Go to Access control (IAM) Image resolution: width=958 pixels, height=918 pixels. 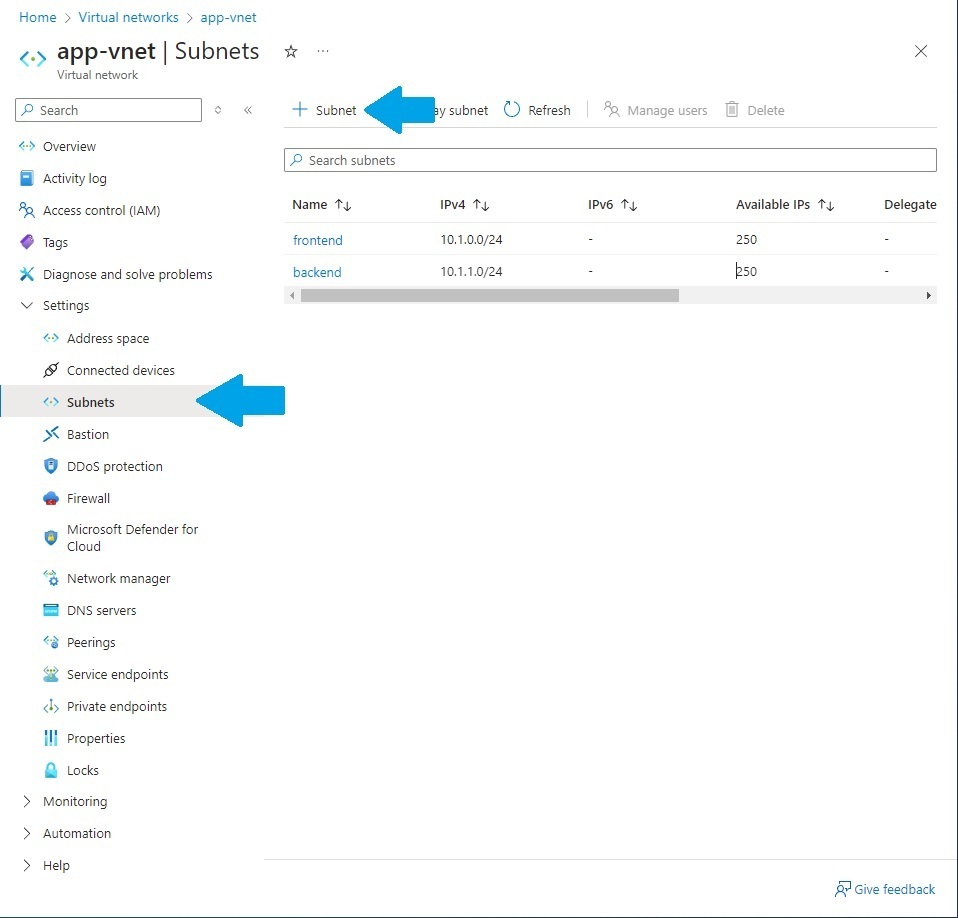[x=101, y=210]
